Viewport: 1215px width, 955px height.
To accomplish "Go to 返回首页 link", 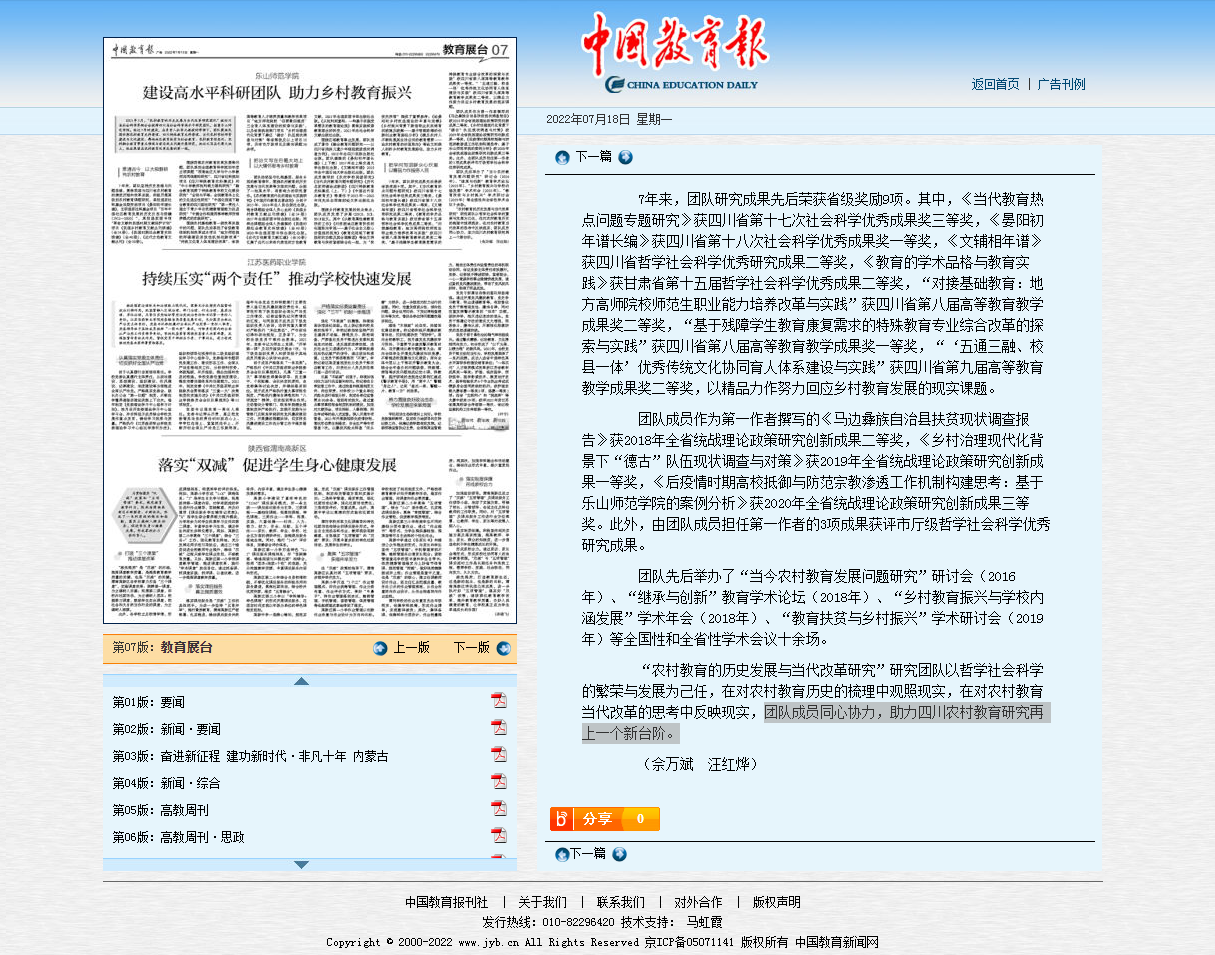I will point(995,84).
